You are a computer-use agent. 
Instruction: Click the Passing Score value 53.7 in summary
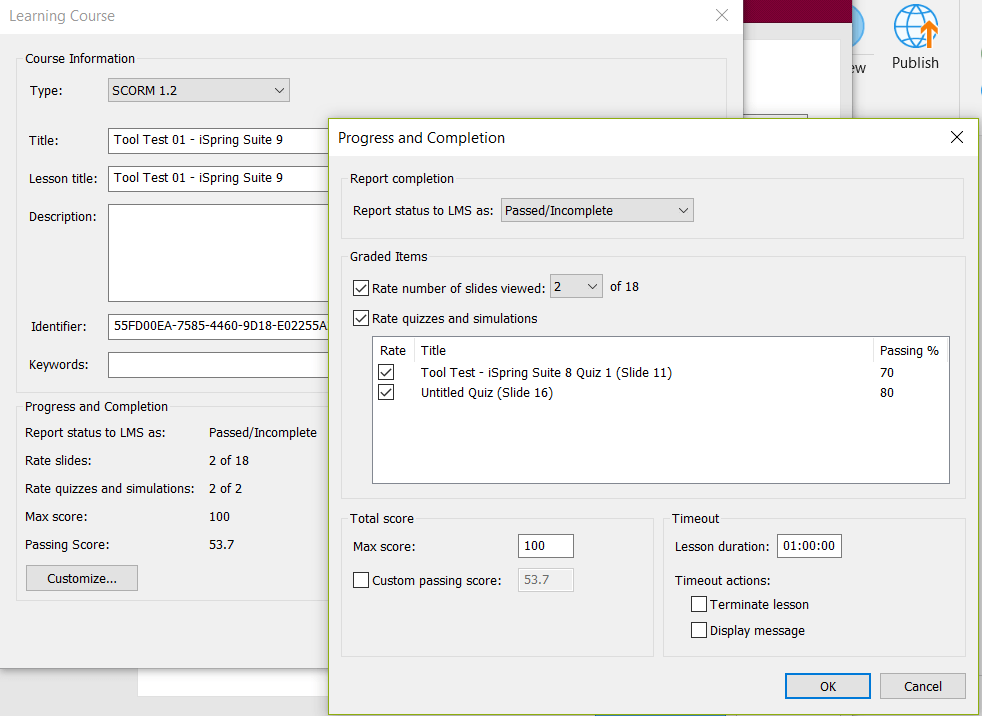(222, 544)
